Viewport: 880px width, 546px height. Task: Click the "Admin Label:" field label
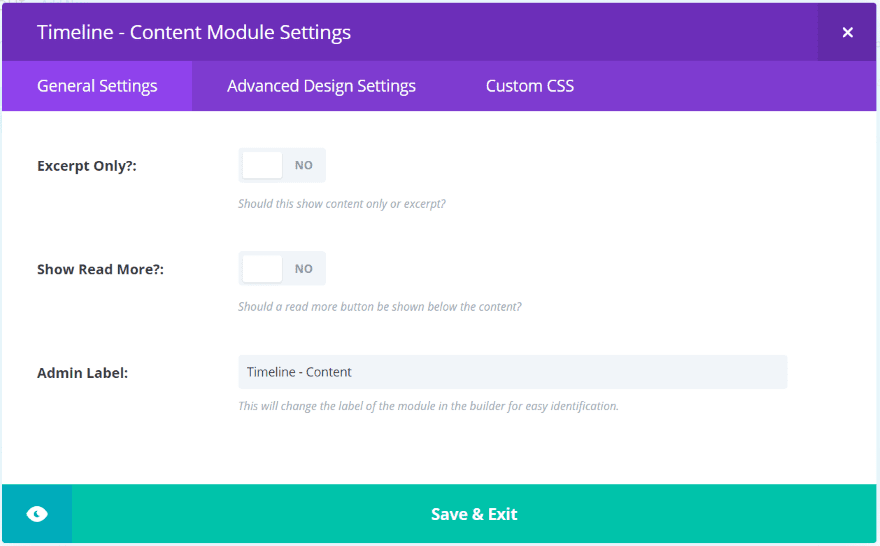pos(82,373)
